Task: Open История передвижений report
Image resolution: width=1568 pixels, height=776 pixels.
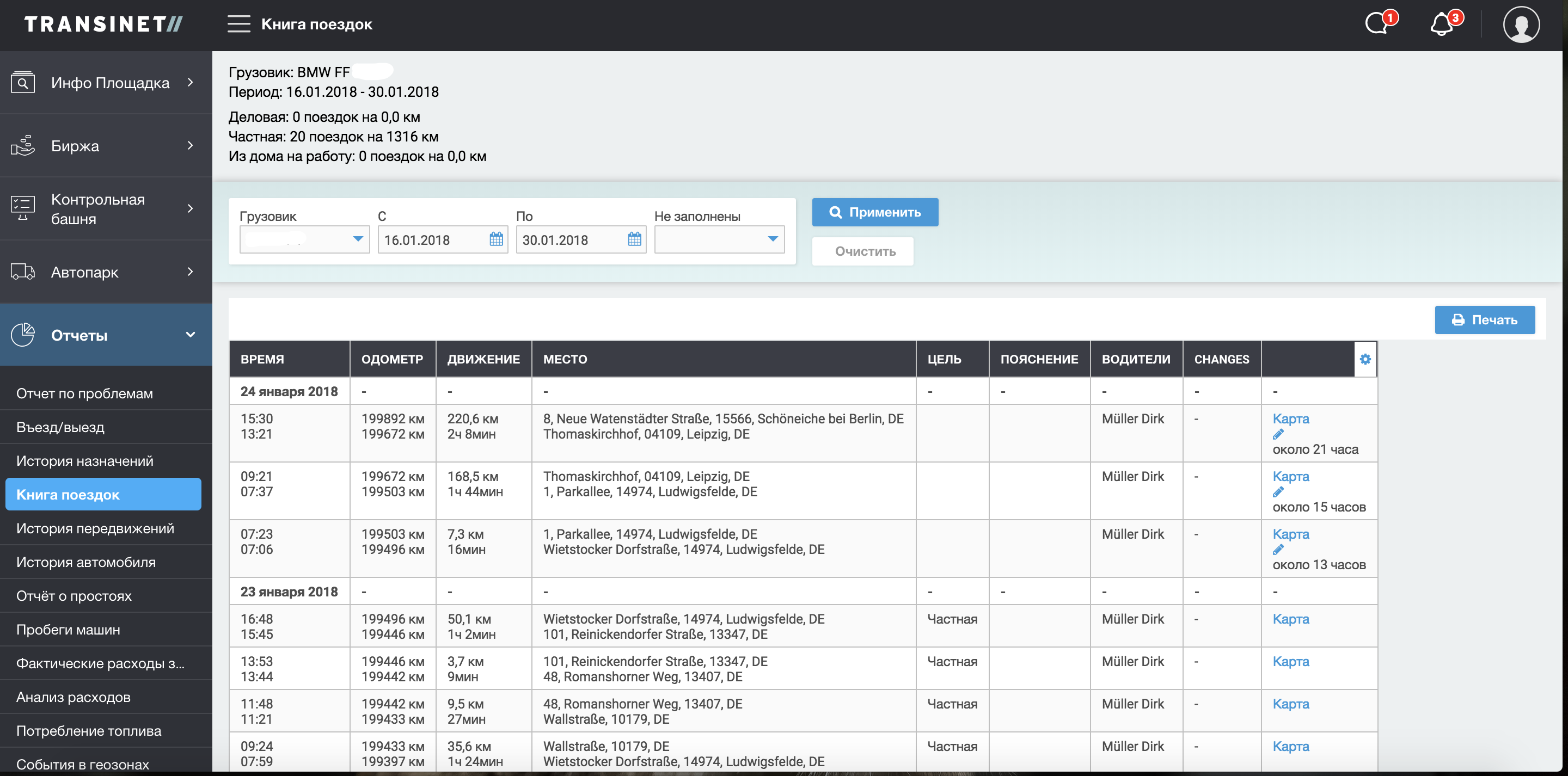Action: click(95, 529)
